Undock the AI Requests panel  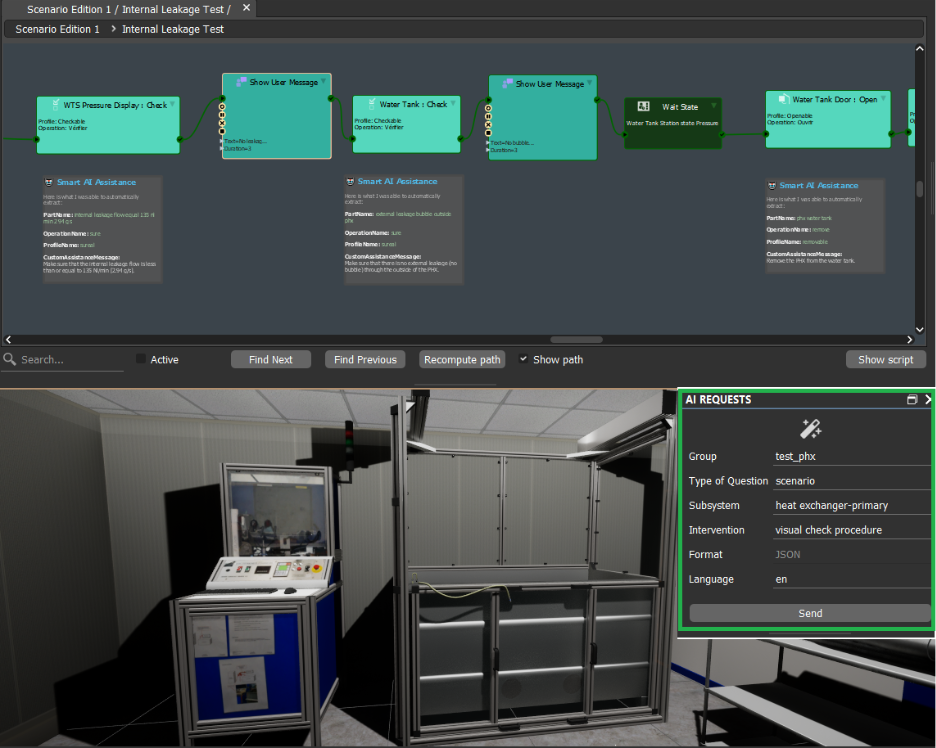click(x=911, y=400)
